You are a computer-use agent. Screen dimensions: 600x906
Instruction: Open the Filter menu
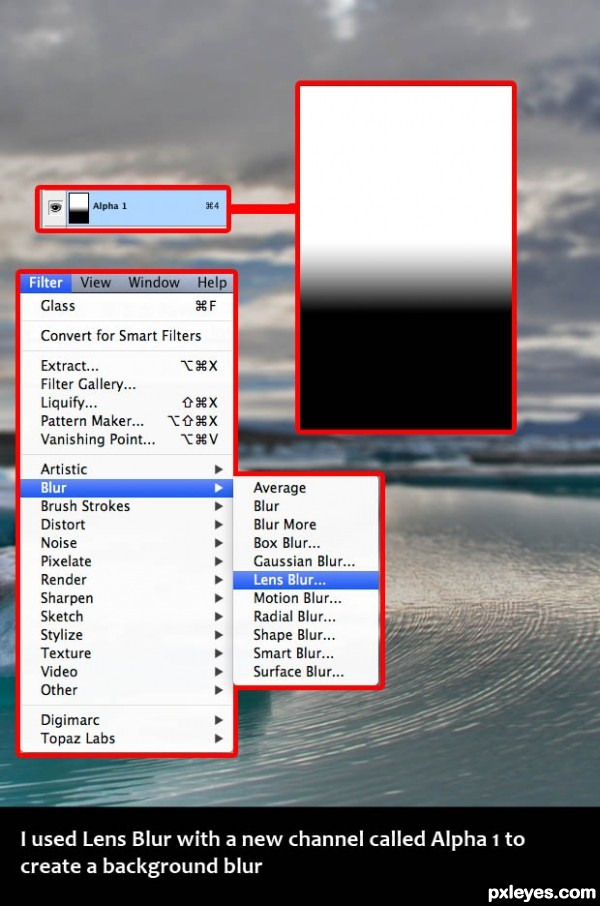click(x=46, y=283)
